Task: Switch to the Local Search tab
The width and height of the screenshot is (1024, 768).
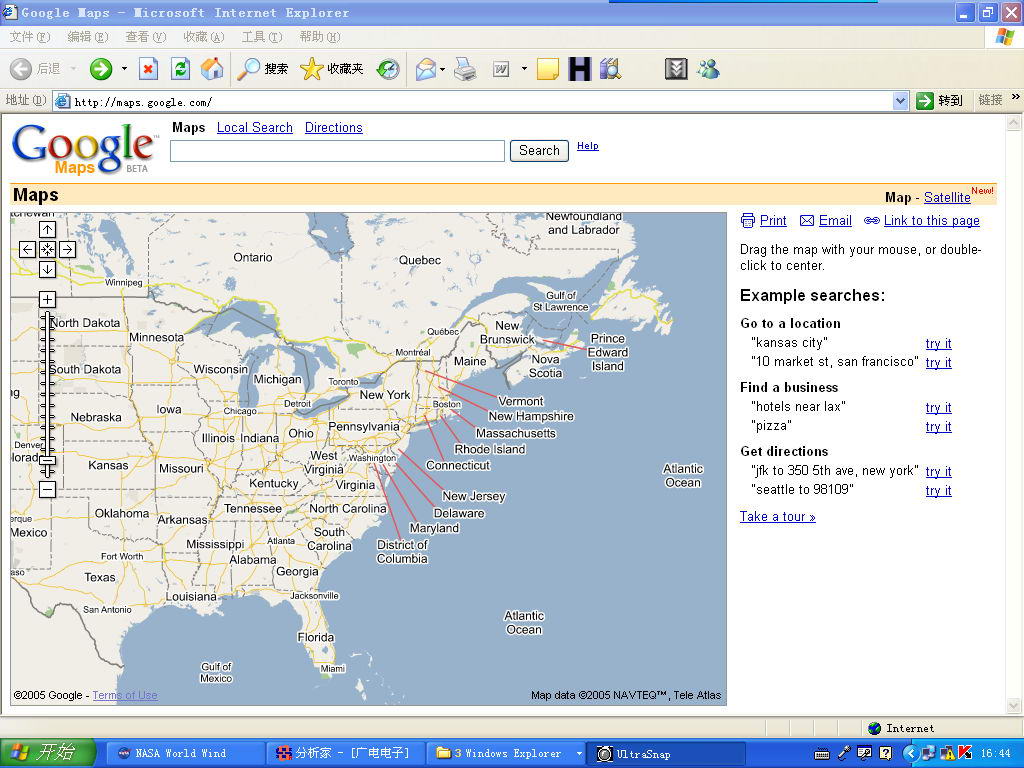Action: [x=254, y=128]
